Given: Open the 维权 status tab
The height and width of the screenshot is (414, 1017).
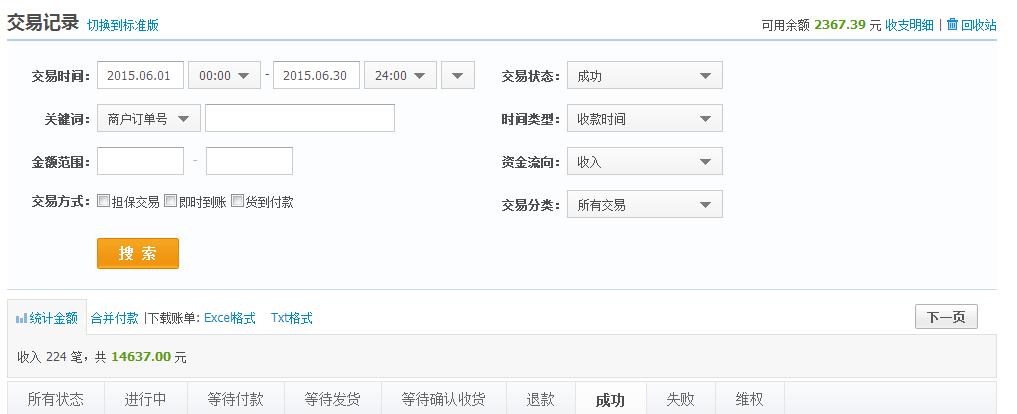Looking at the screenshot, I should tap(750, 399).
